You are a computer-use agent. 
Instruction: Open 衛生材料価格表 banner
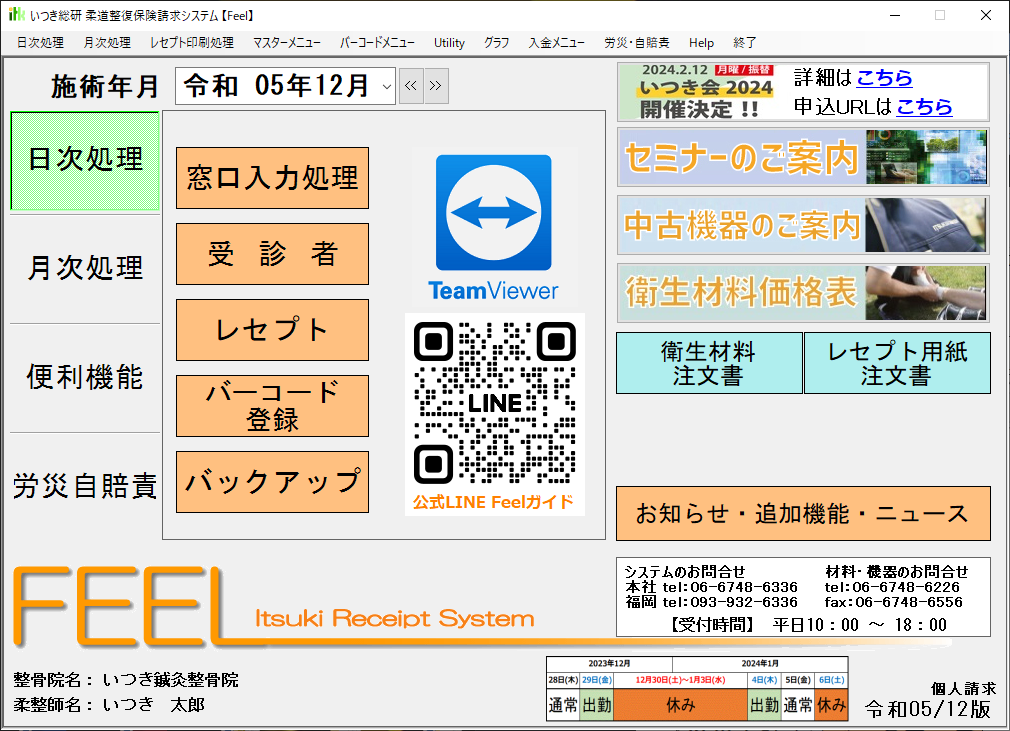point(802,292)
